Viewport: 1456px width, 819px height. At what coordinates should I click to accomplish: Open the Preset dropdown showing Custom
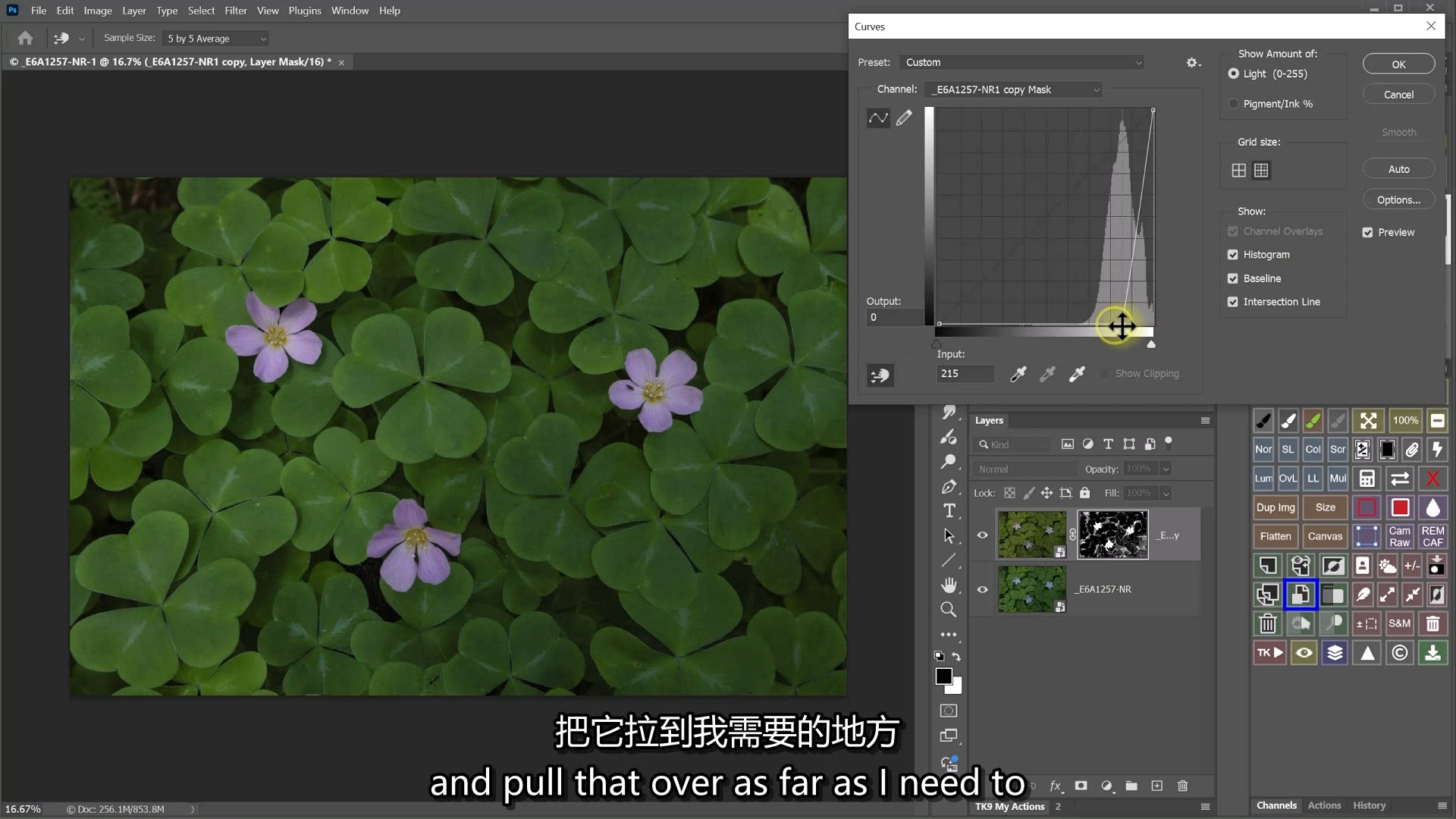(1022, 63)
